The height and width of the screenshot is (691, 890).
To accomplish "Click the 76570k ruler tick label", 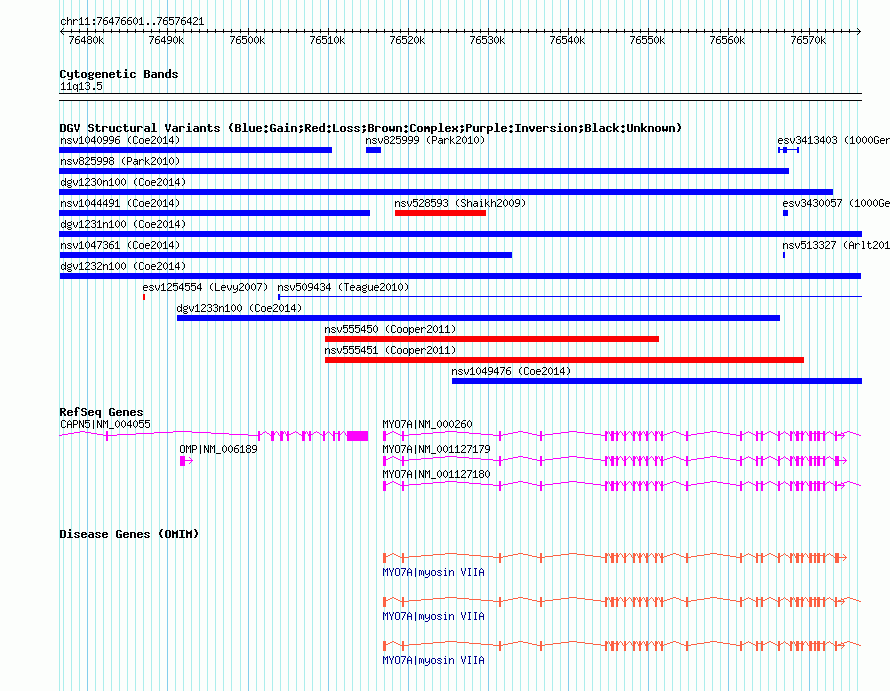I will click(808, 41).
